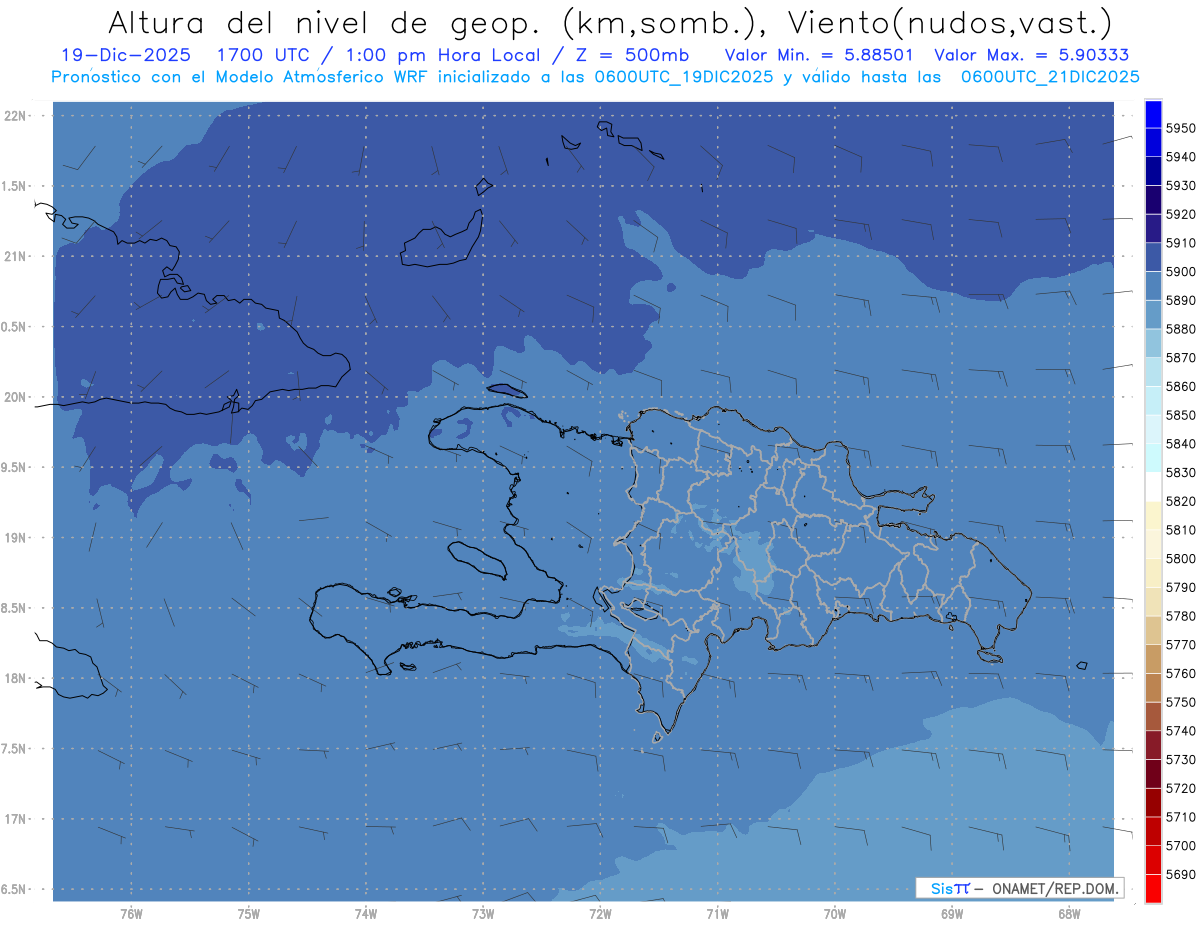The image size is (1200, 927).
Task: Click the '5710' colorbar value
Action: pos(1180,817)
